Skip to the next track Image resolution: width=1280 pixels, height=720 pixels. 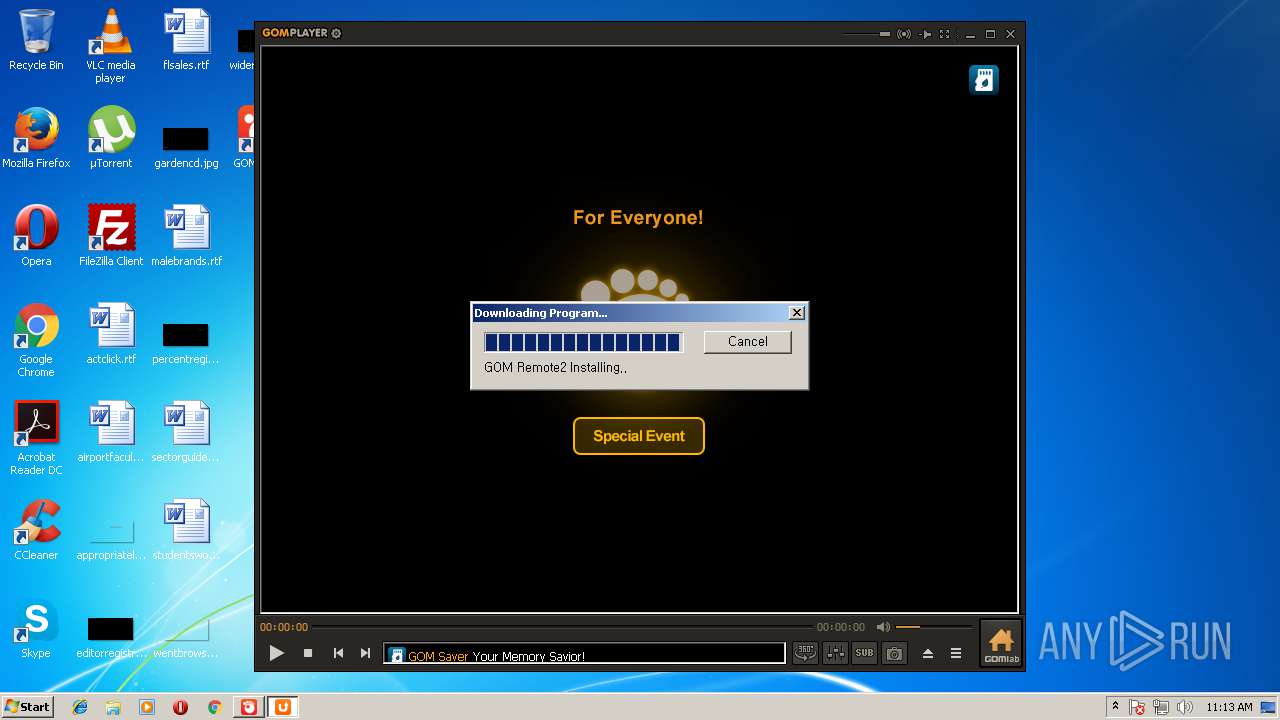(365, 653)
